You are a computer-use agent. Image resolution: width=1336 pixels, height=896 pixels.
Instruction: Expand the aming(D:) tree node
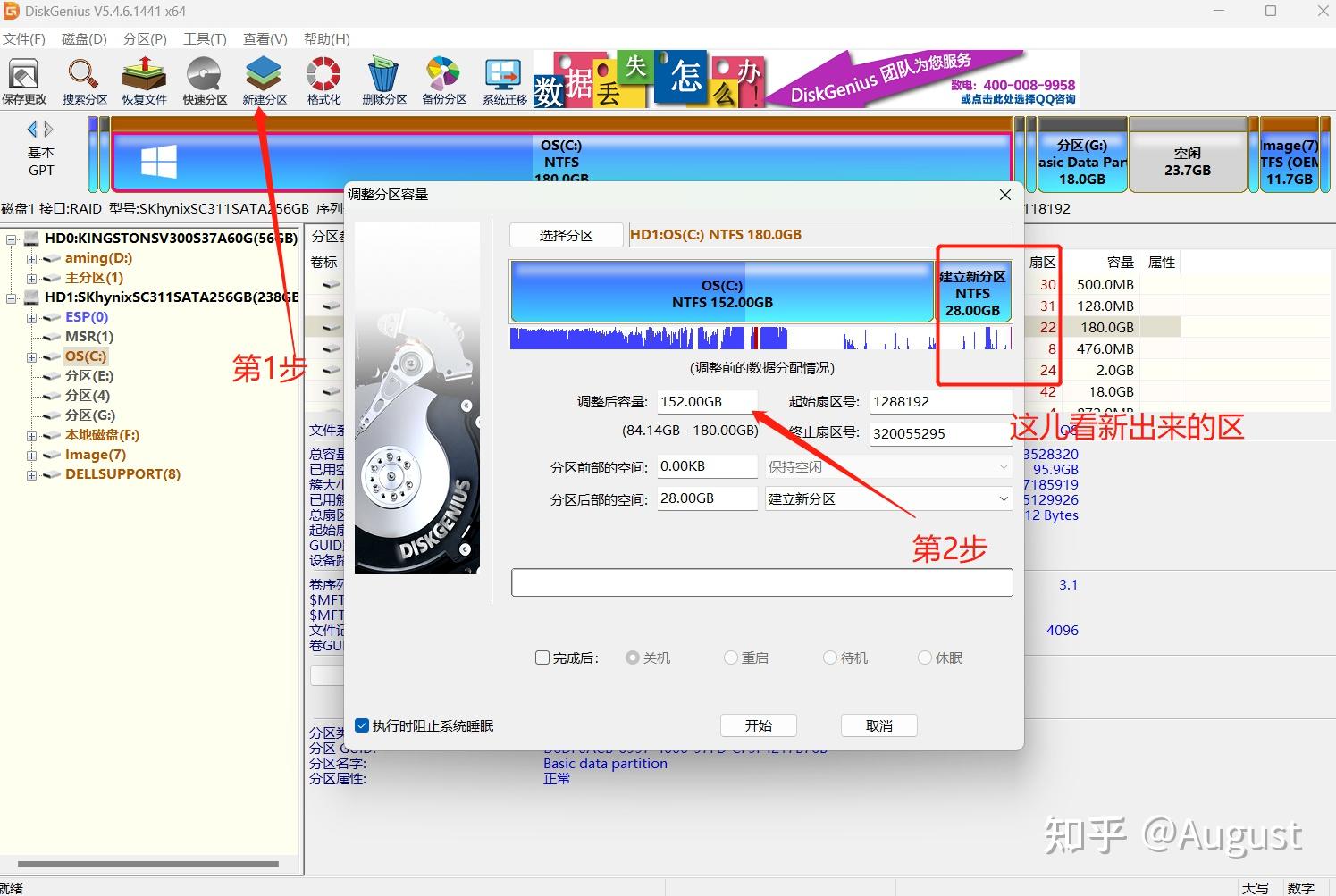click(32, 258)
